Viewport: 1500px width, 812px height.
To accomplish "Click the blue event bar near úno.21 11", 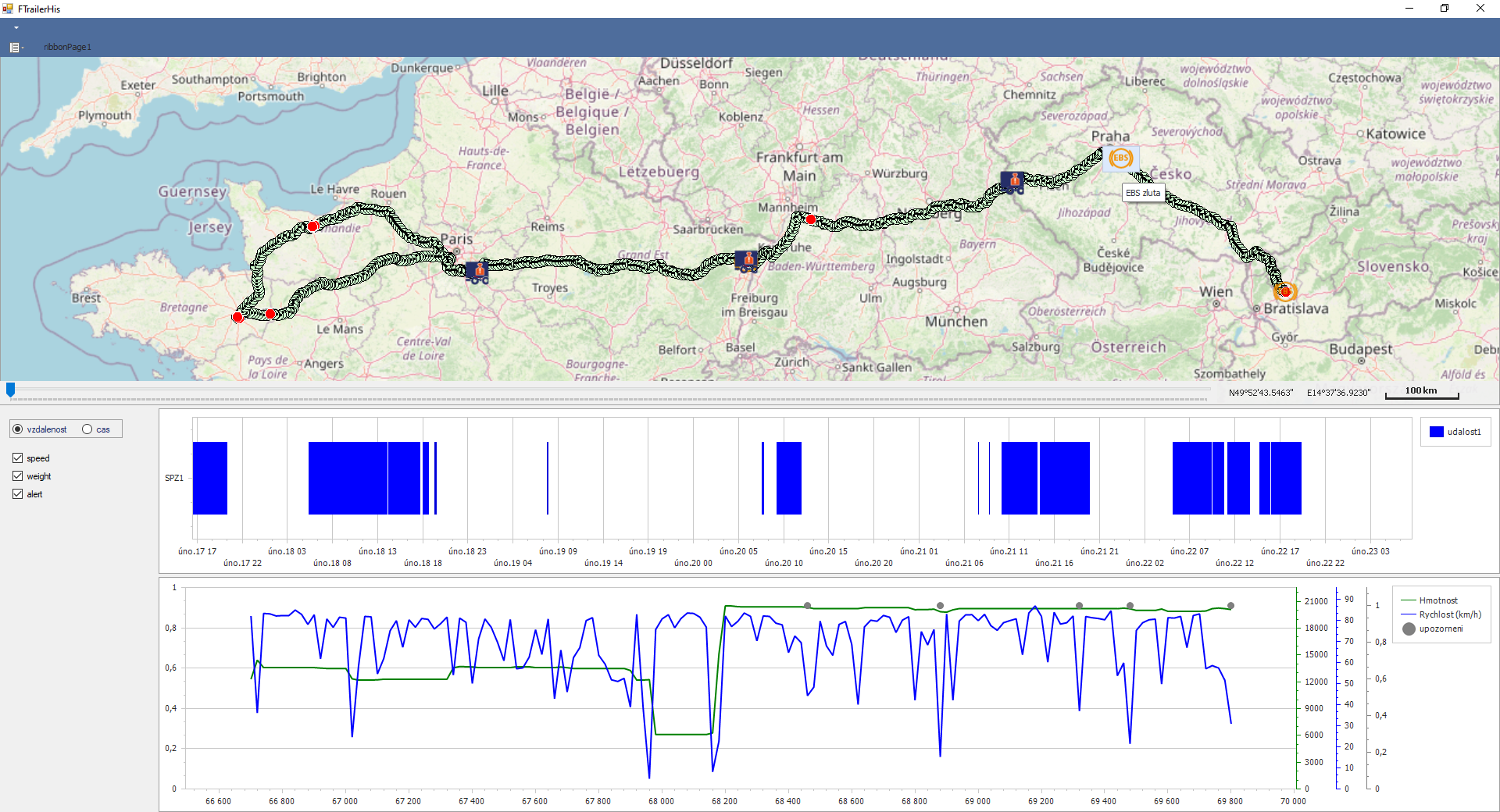I will (x=1020, y=478).
